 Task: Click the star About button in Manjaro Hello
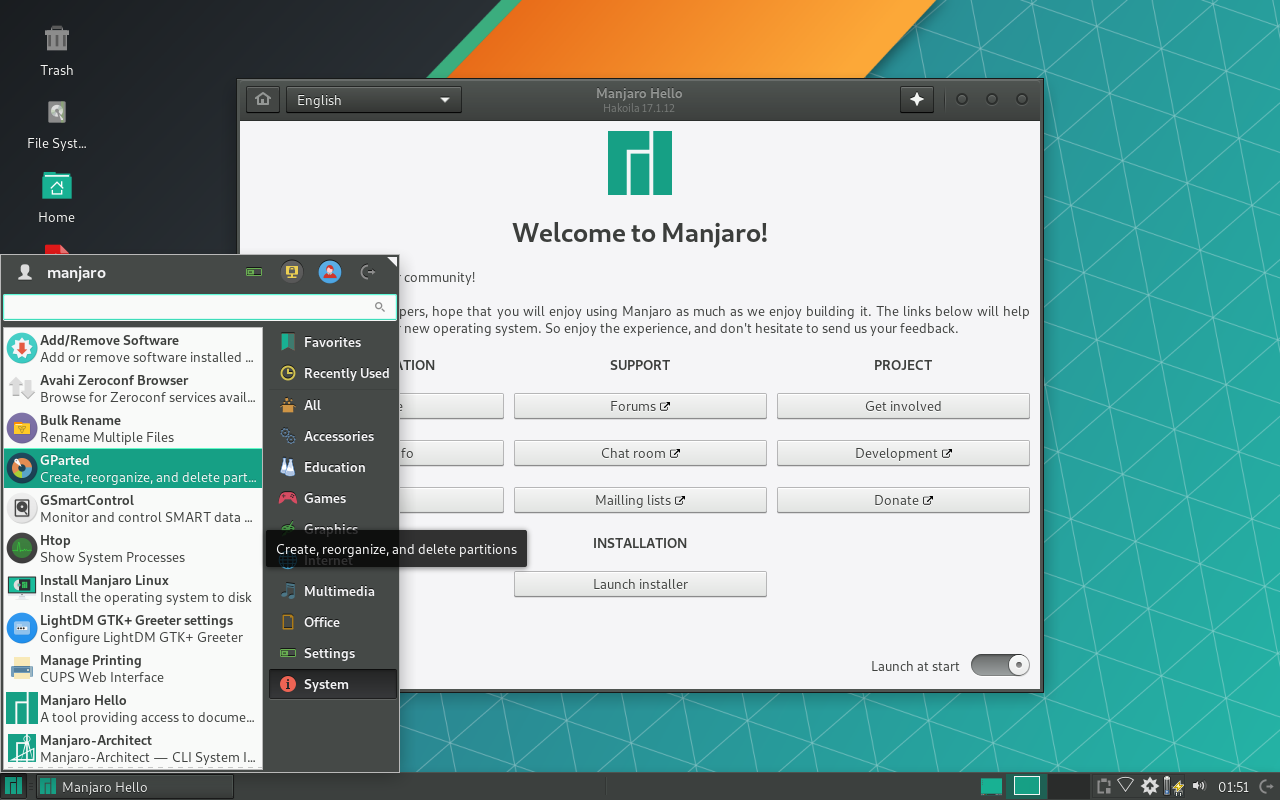(917, 99)
